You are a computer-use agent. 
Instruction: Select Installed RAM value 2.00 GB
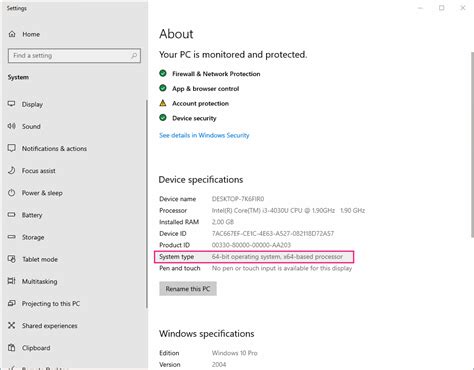tap(223, 222)
